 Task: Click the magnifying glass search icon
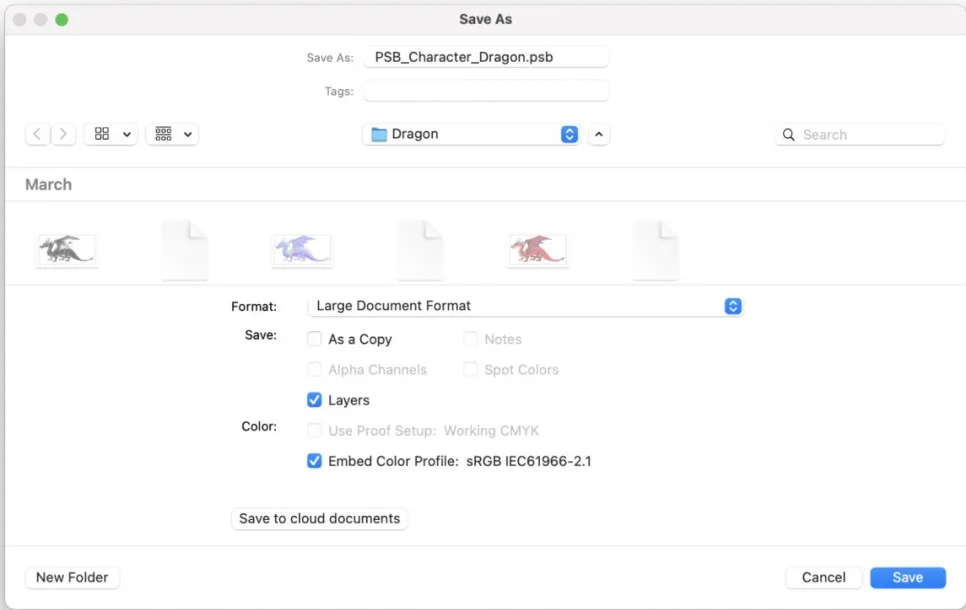[789, 135]
